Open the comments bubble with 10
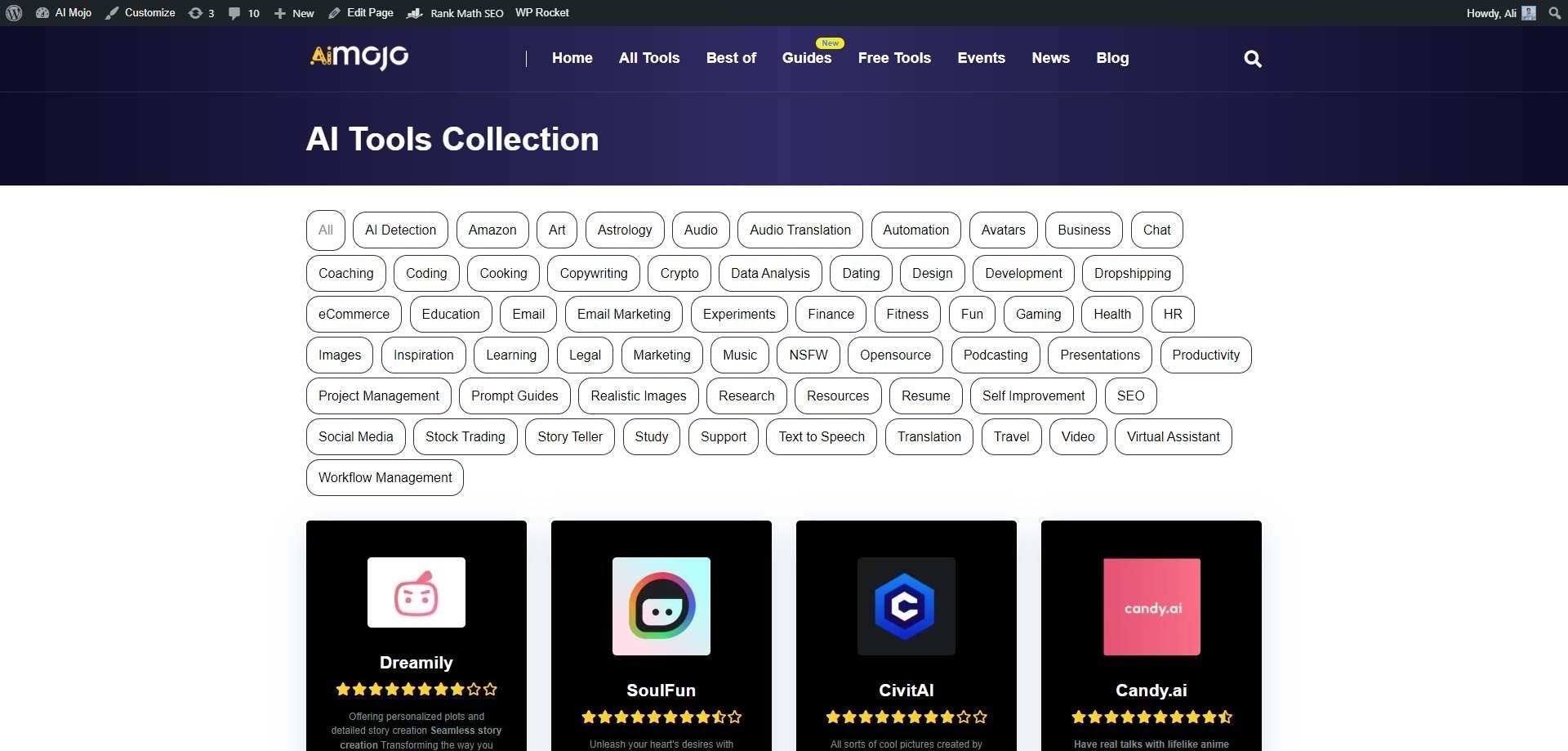The image size is (1568, 751). (243, 13)
